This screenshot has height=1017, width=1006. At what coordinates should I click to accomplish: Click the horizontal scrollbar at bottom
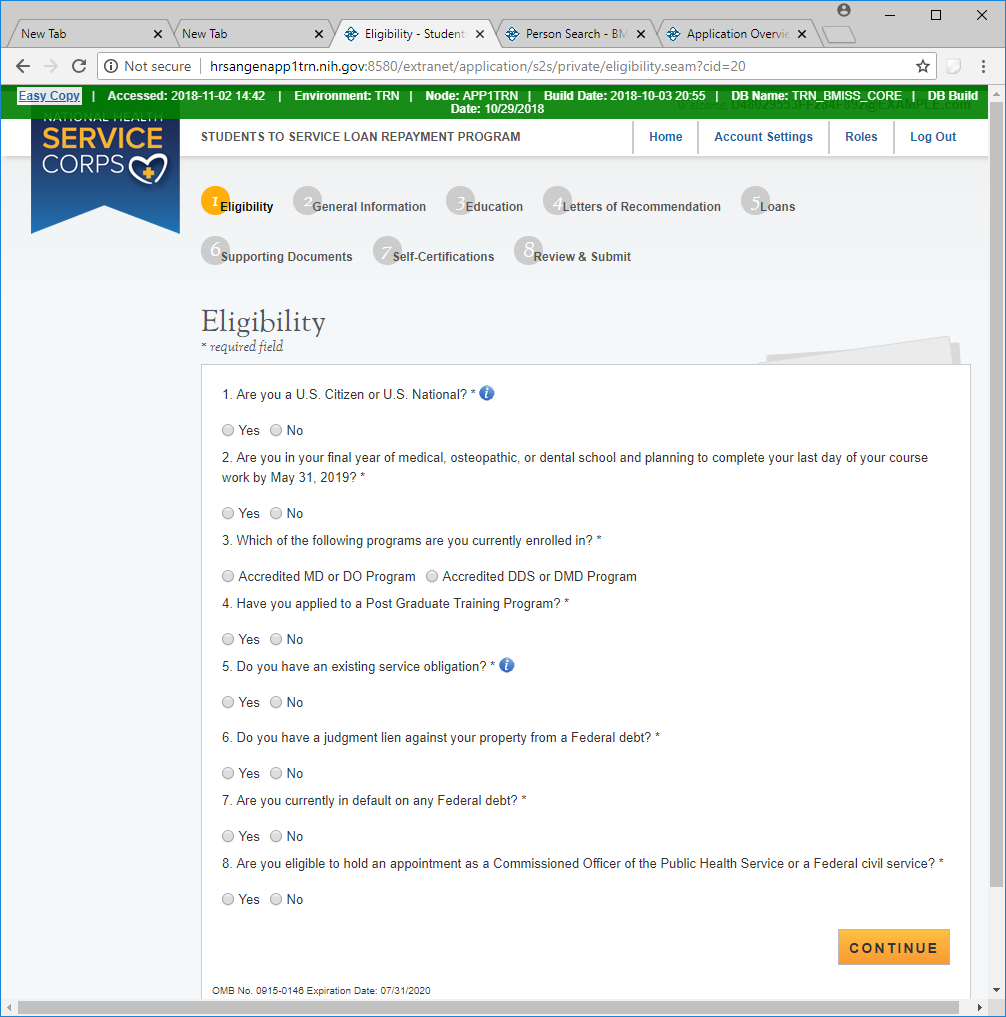point(488,1007)
